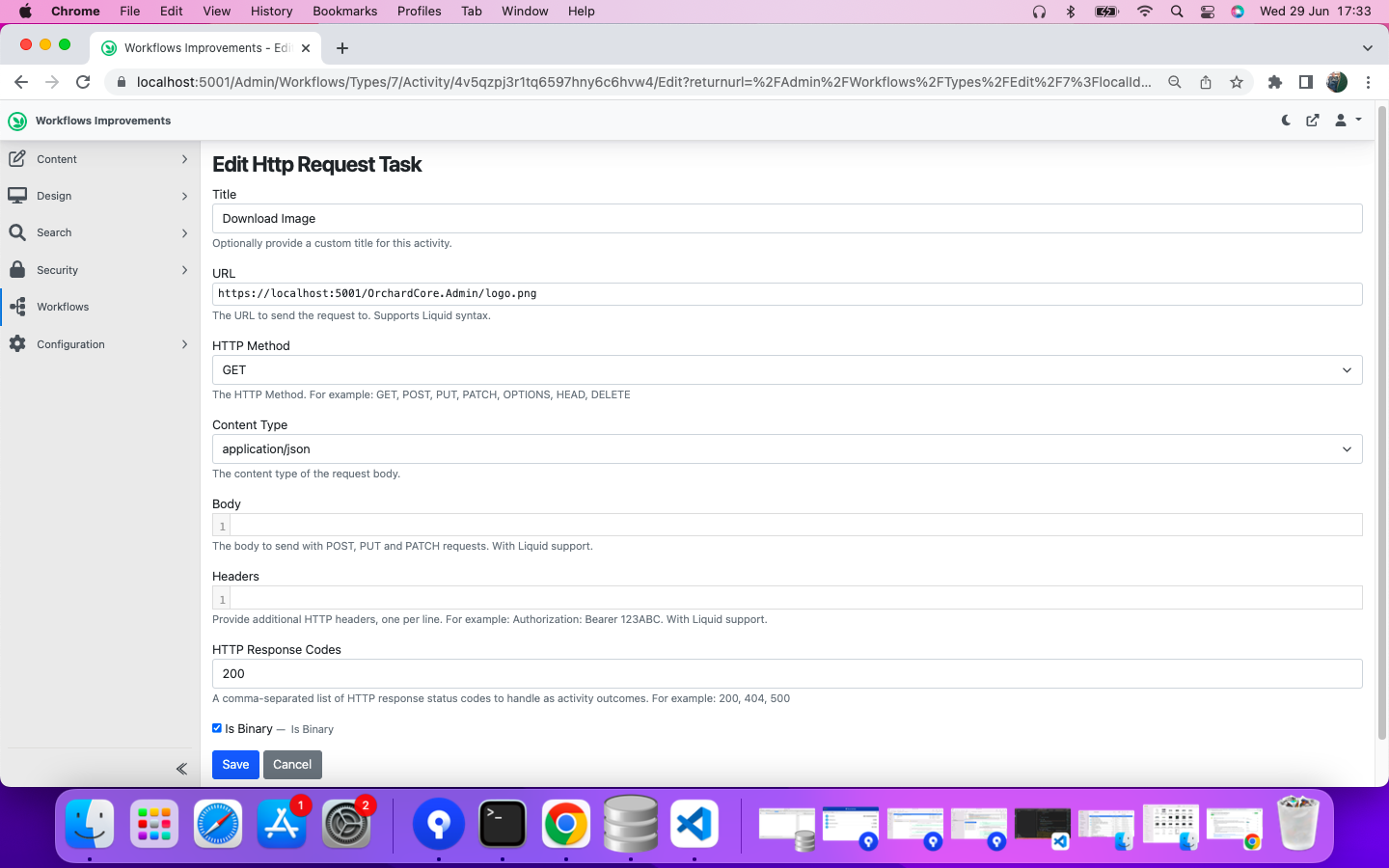Open the Profiles menu
1389x868 pixels.
[419, 12]
